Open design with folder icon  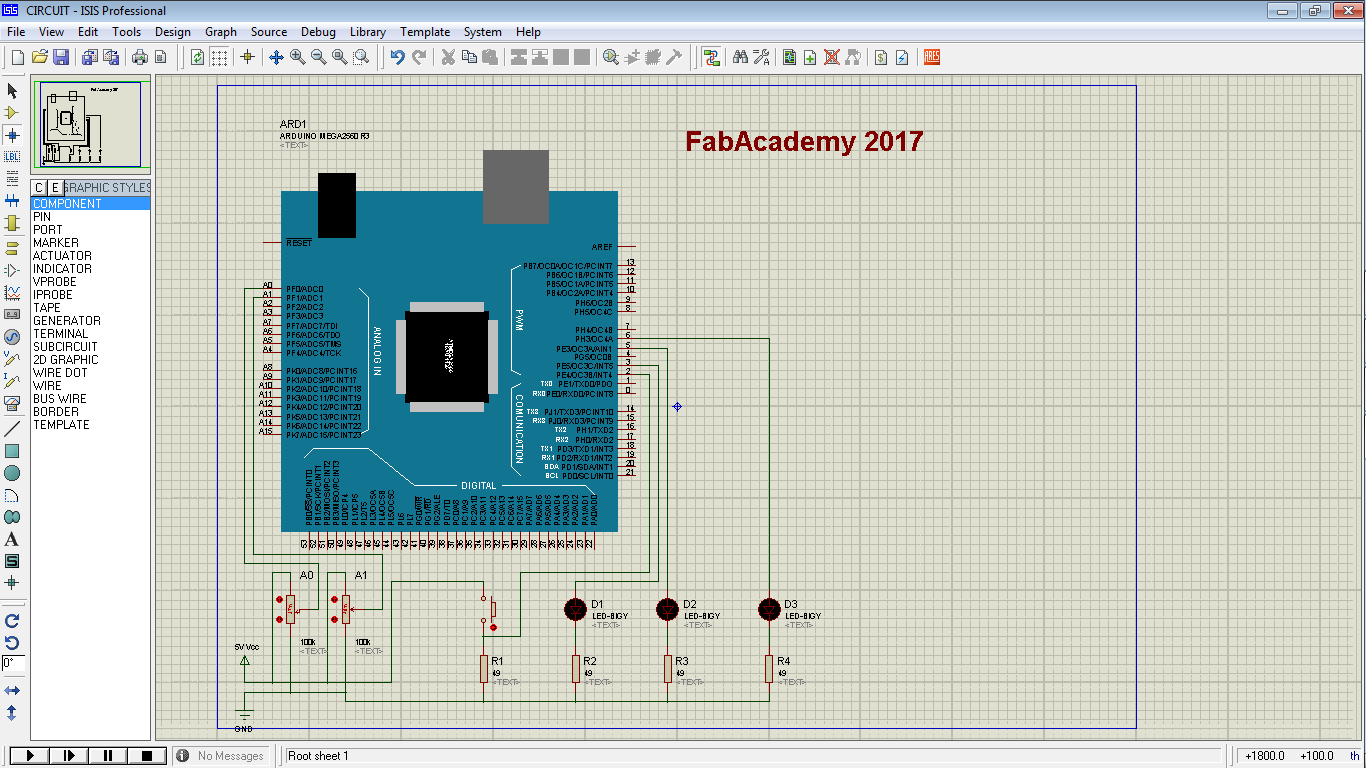tap(40, 57)
